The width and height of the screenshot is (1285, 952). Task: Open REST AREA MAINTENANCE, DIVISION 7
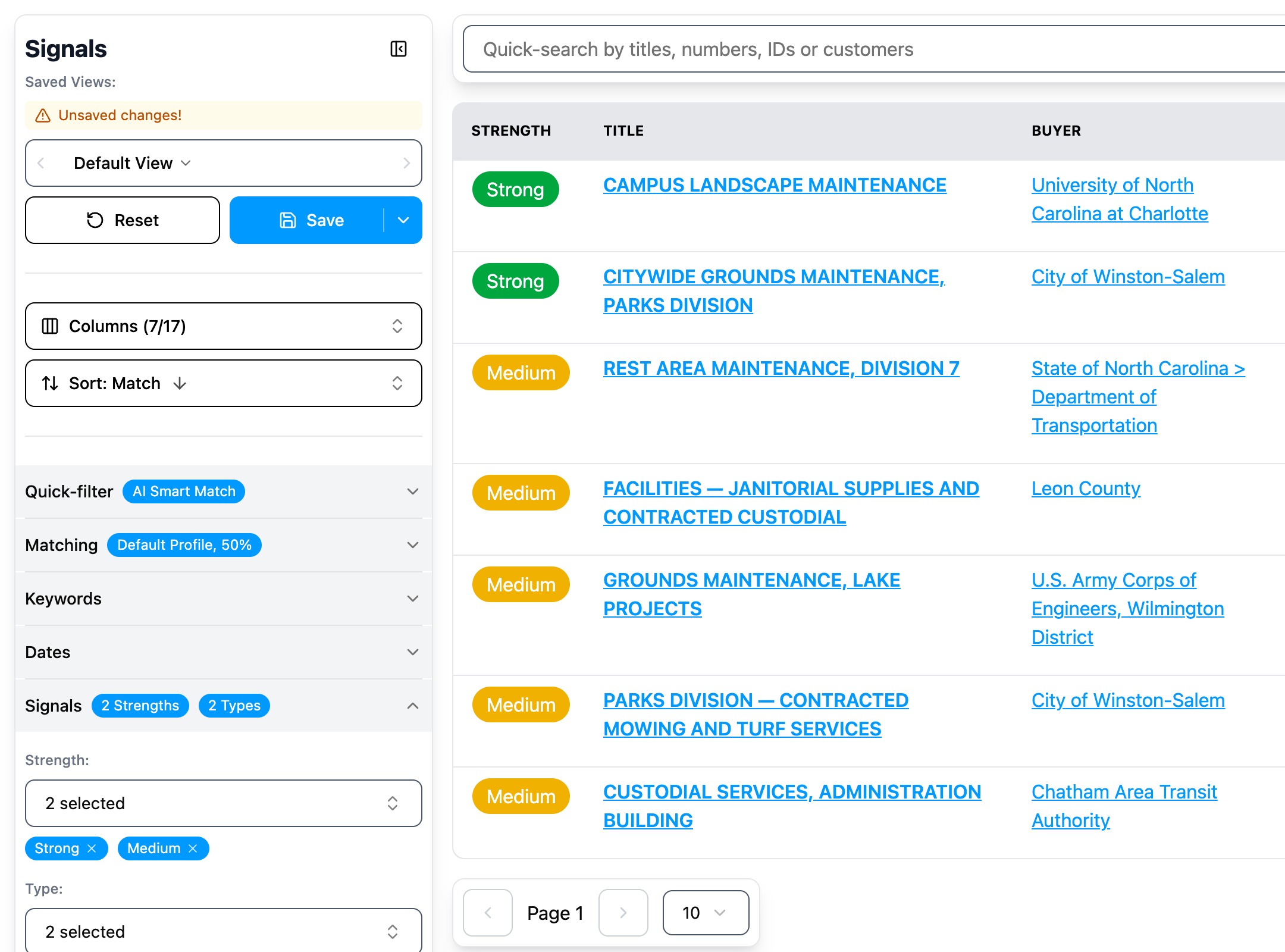(x=781, y=368)
